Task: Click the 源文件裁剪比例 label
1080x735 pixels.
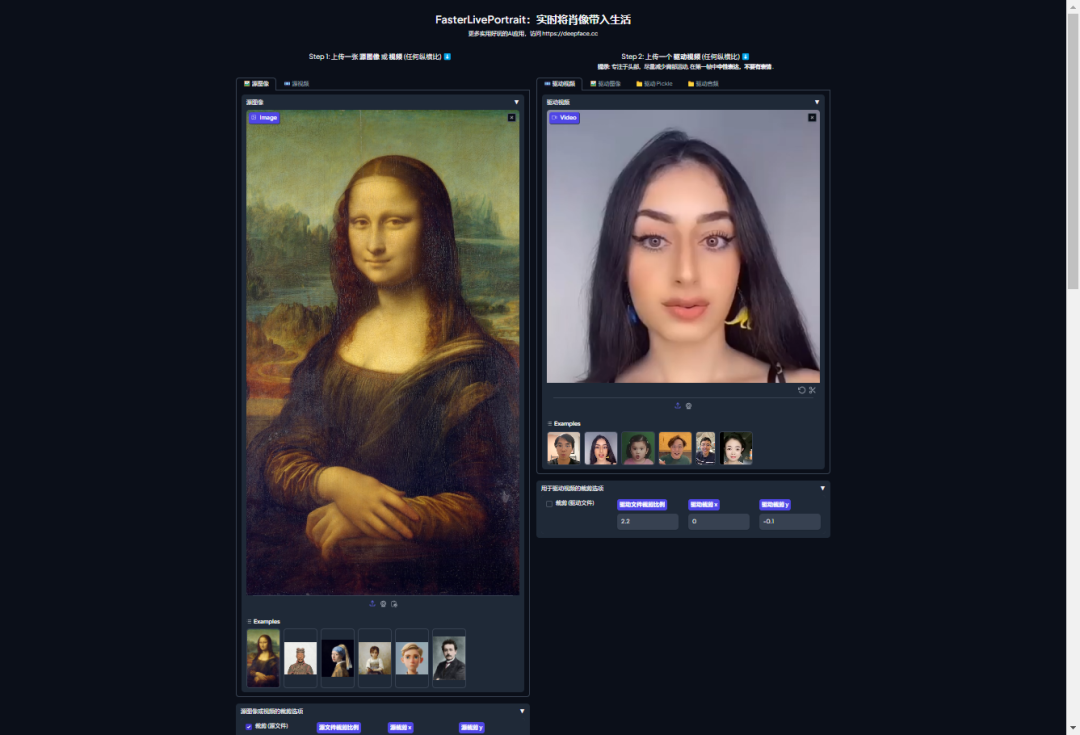Action: [x=339, y=727]
